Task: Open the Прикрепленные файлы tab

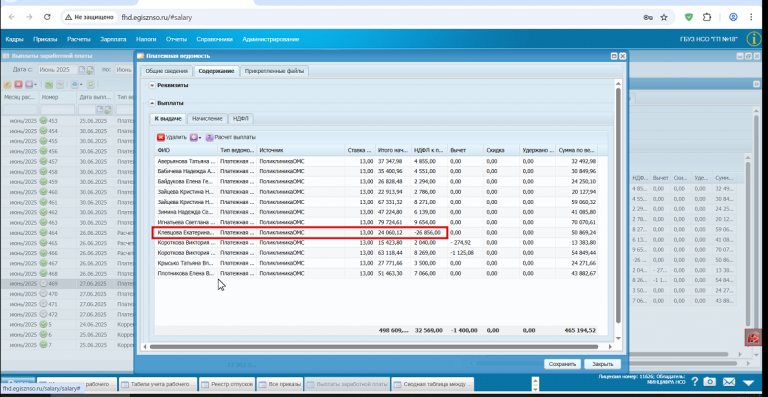Action: (x=274, y=71)
